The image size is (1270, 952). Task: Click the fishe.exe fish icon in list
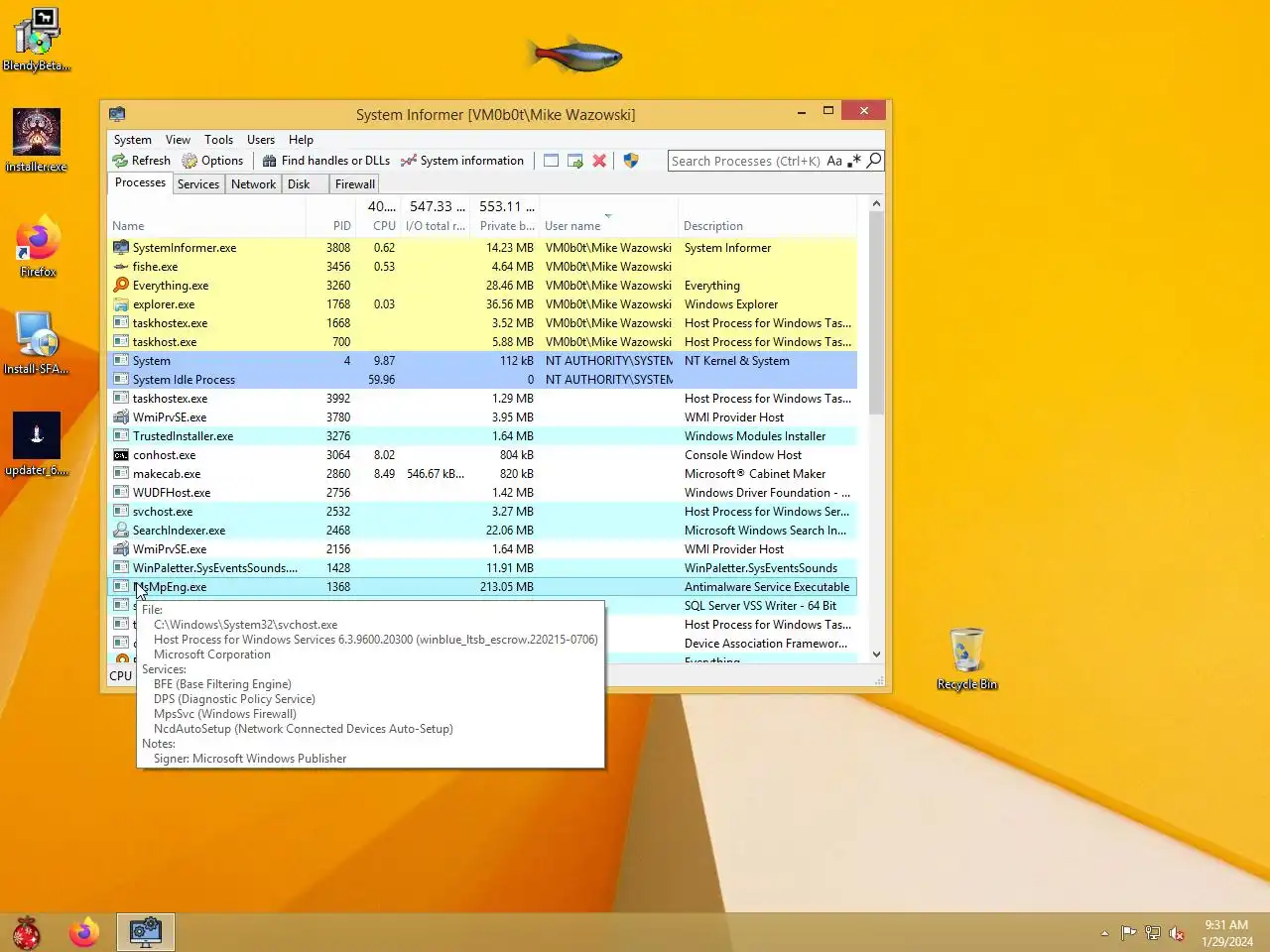[121, 267]
